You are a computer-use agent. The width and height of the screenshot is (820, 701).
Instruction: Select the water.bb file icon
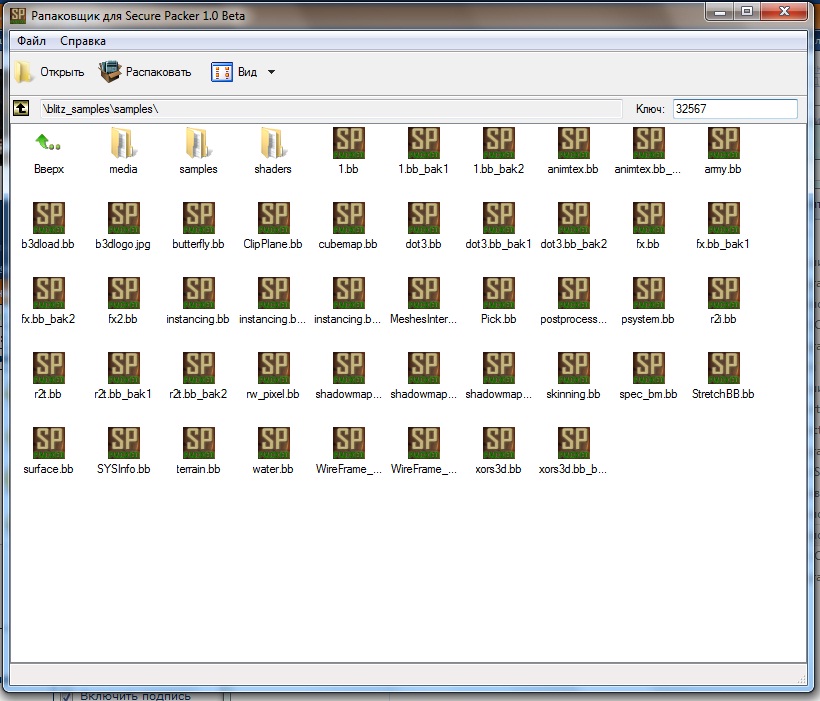273,443
